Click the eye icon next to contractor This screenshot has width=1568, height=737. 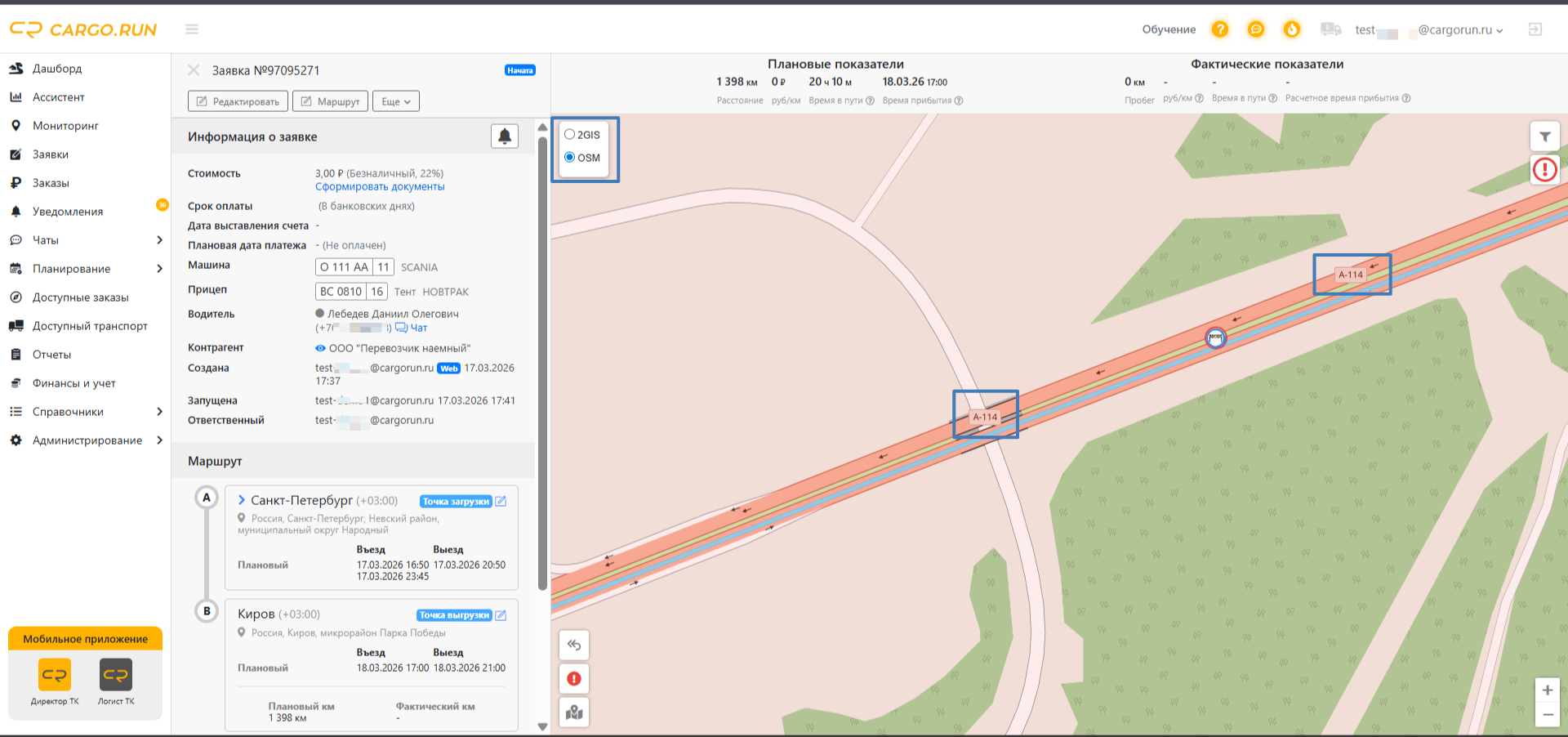click(x=320, y=348)
